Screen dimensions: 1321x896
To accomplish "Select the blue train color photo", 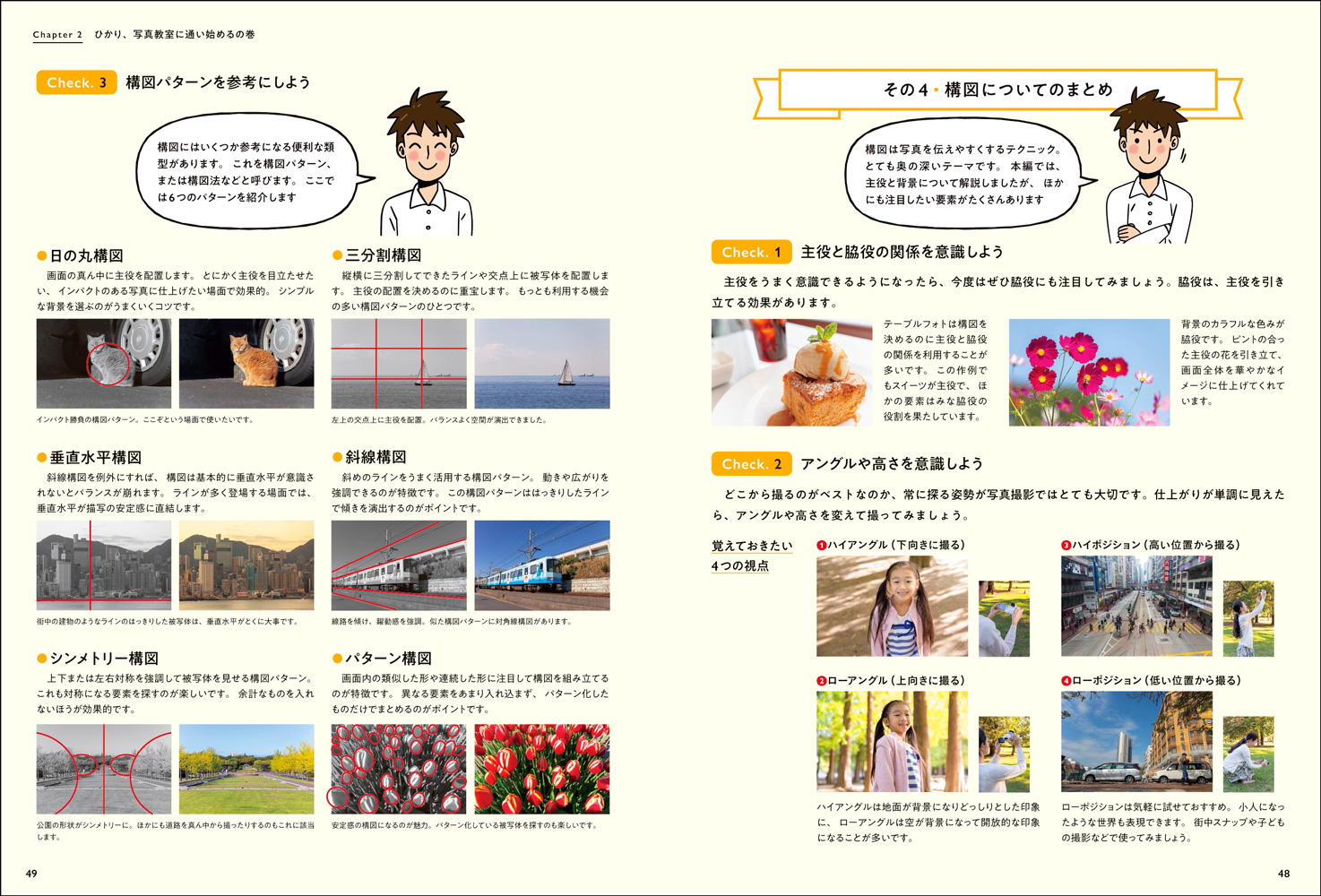I will click(542, 565).
